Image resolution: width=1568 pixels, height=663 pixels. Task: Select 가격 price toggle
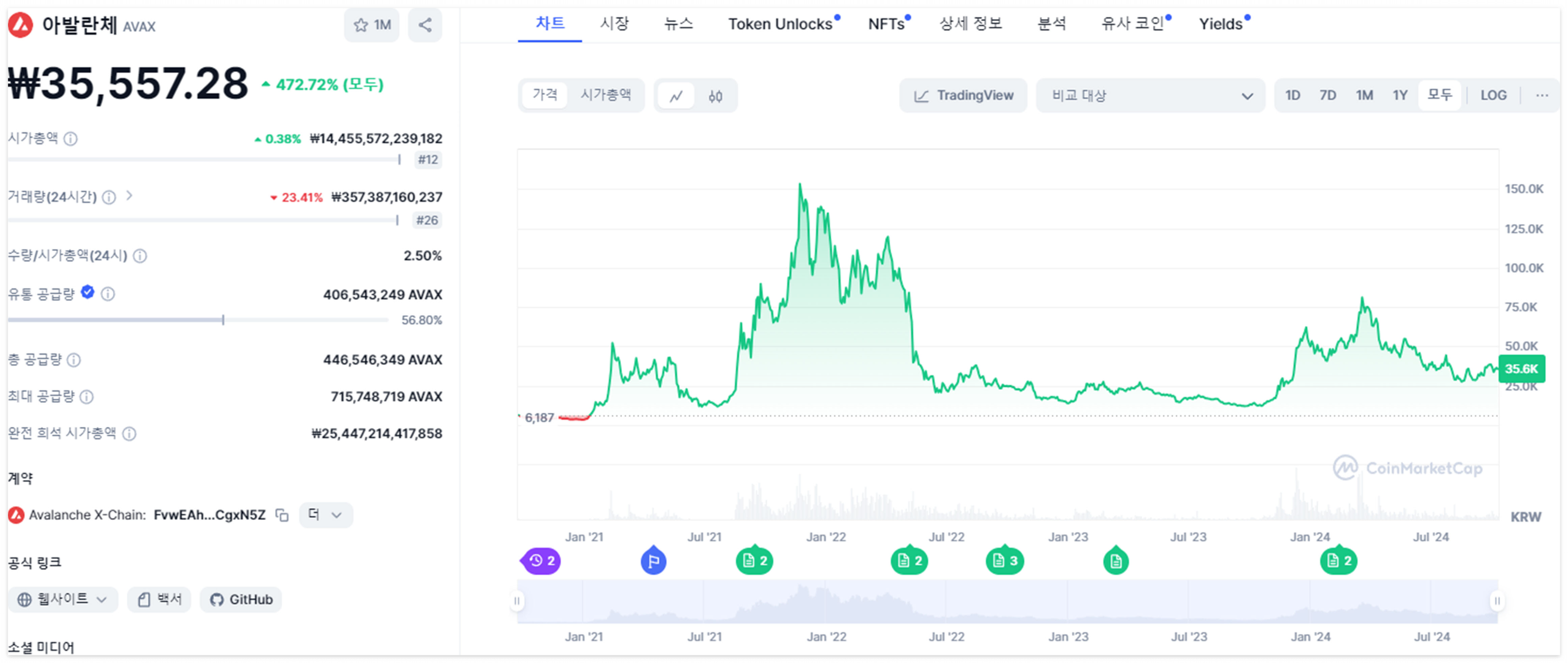pos(545,95)
